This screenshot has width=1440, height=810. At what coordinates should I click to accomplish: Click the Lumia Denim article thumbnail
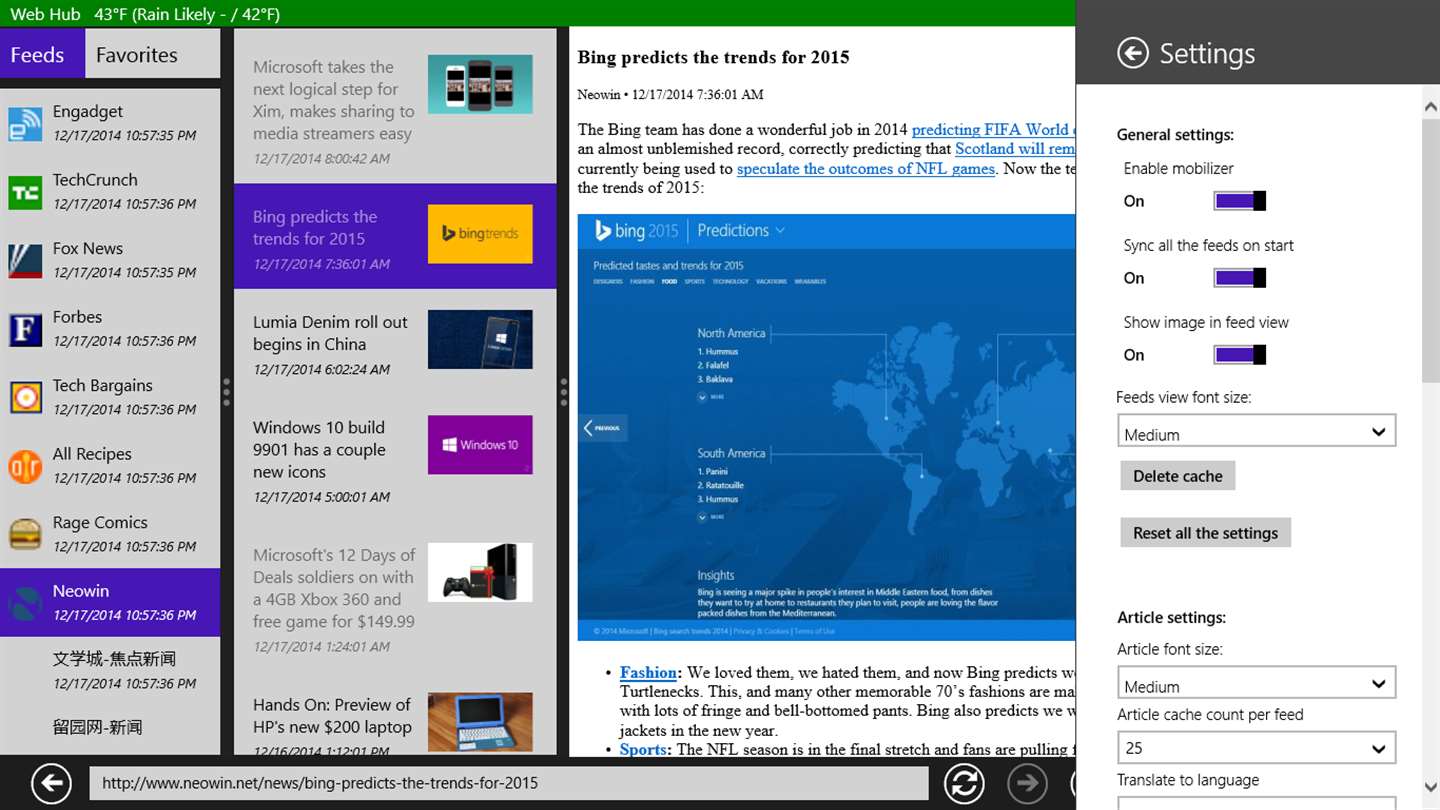(480, 339)
